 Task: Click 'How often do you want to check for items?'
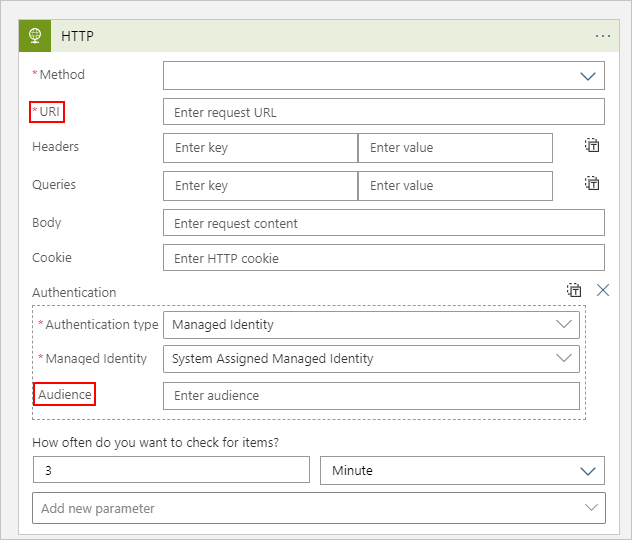pos(156,442)
